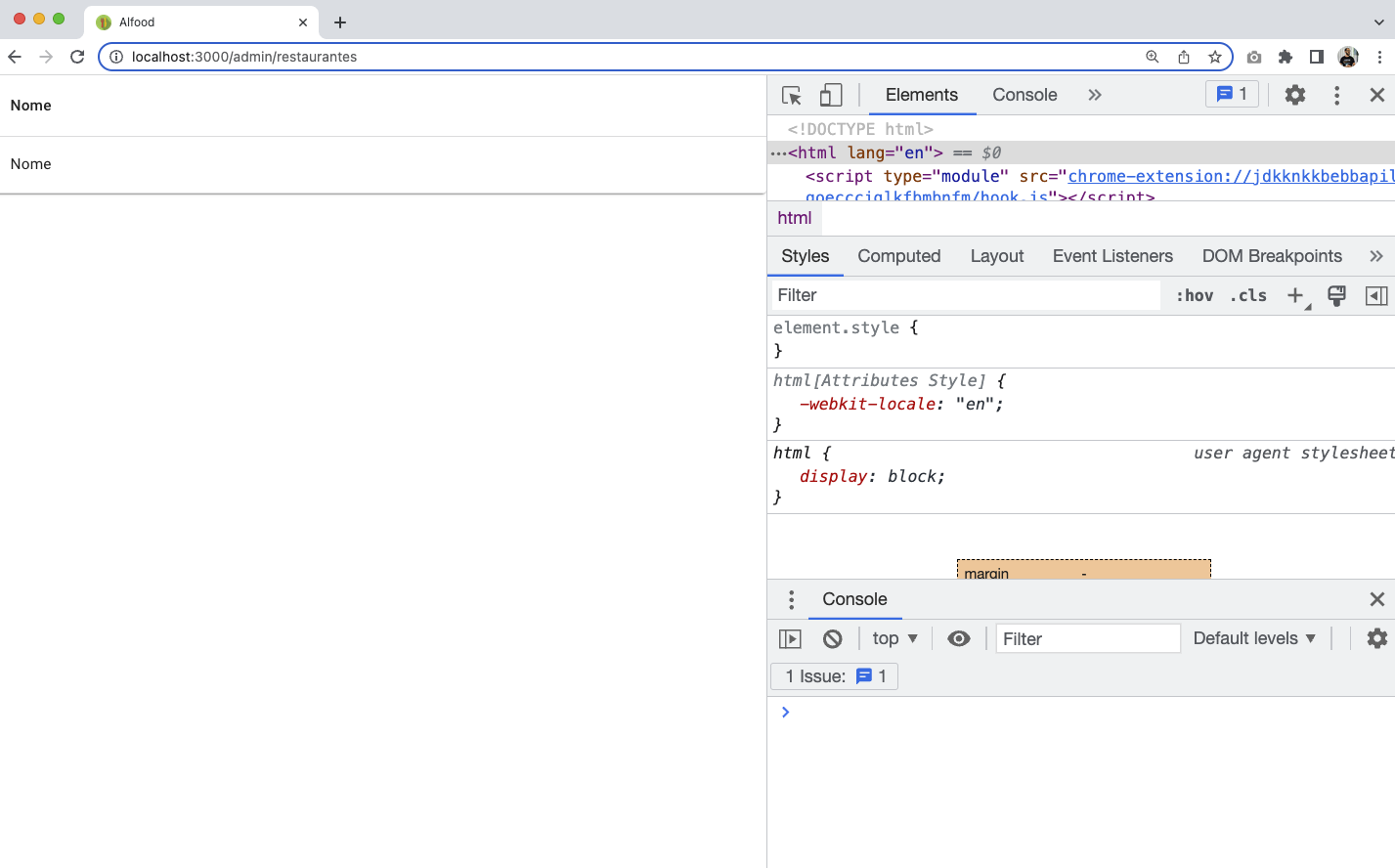Image resolution: width=1395 pixels, height=868 pixels.
Task: Toggle the computed styles sidebar icon
Action: [x=1376, y=295]
